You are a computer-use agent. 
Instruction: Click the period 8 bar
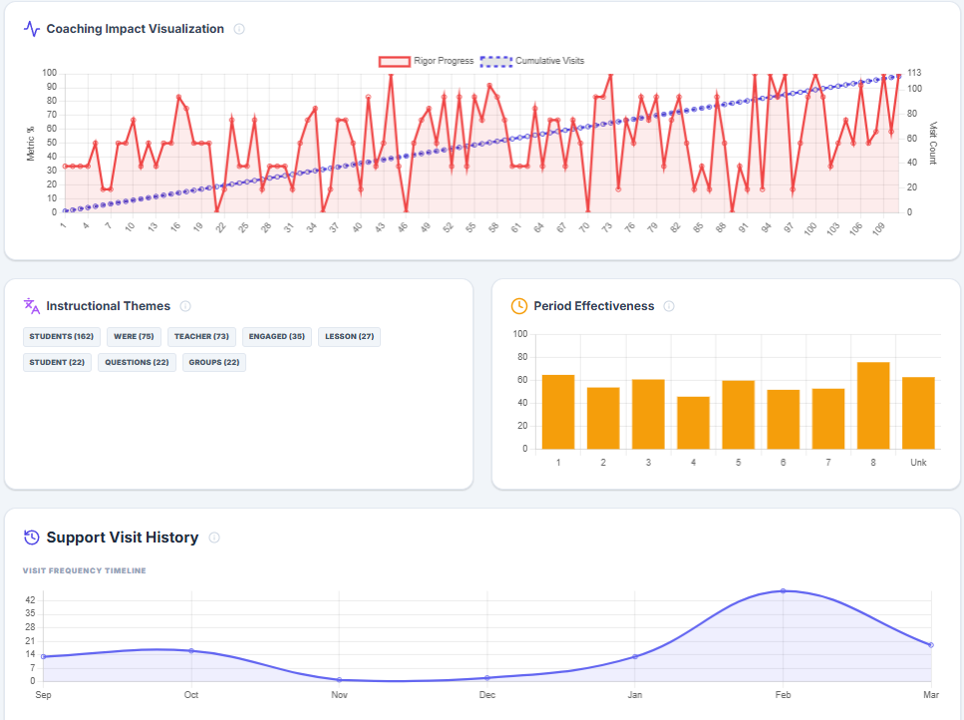[x=873, y=405]
